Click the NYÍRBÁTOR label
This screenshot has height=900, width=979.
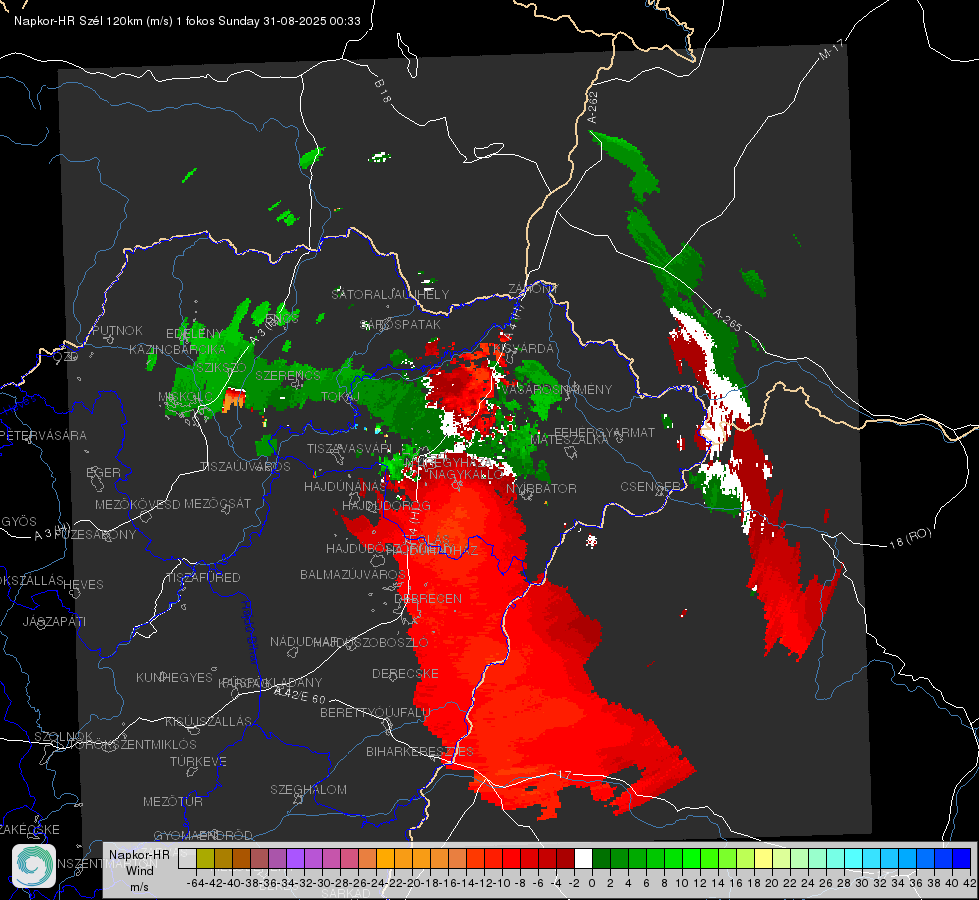coord(541,488)
